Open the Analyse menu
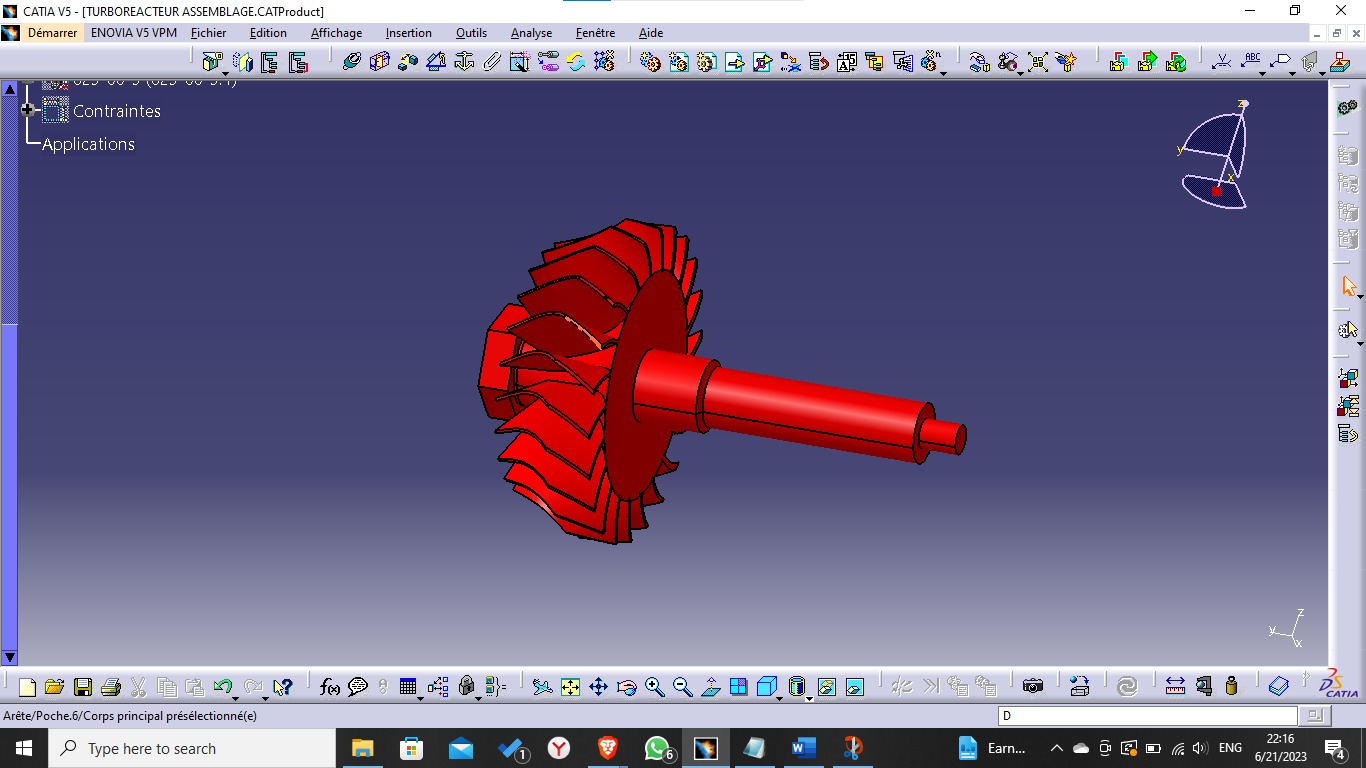Viewport: 1366px width, 768px height. 532,33
